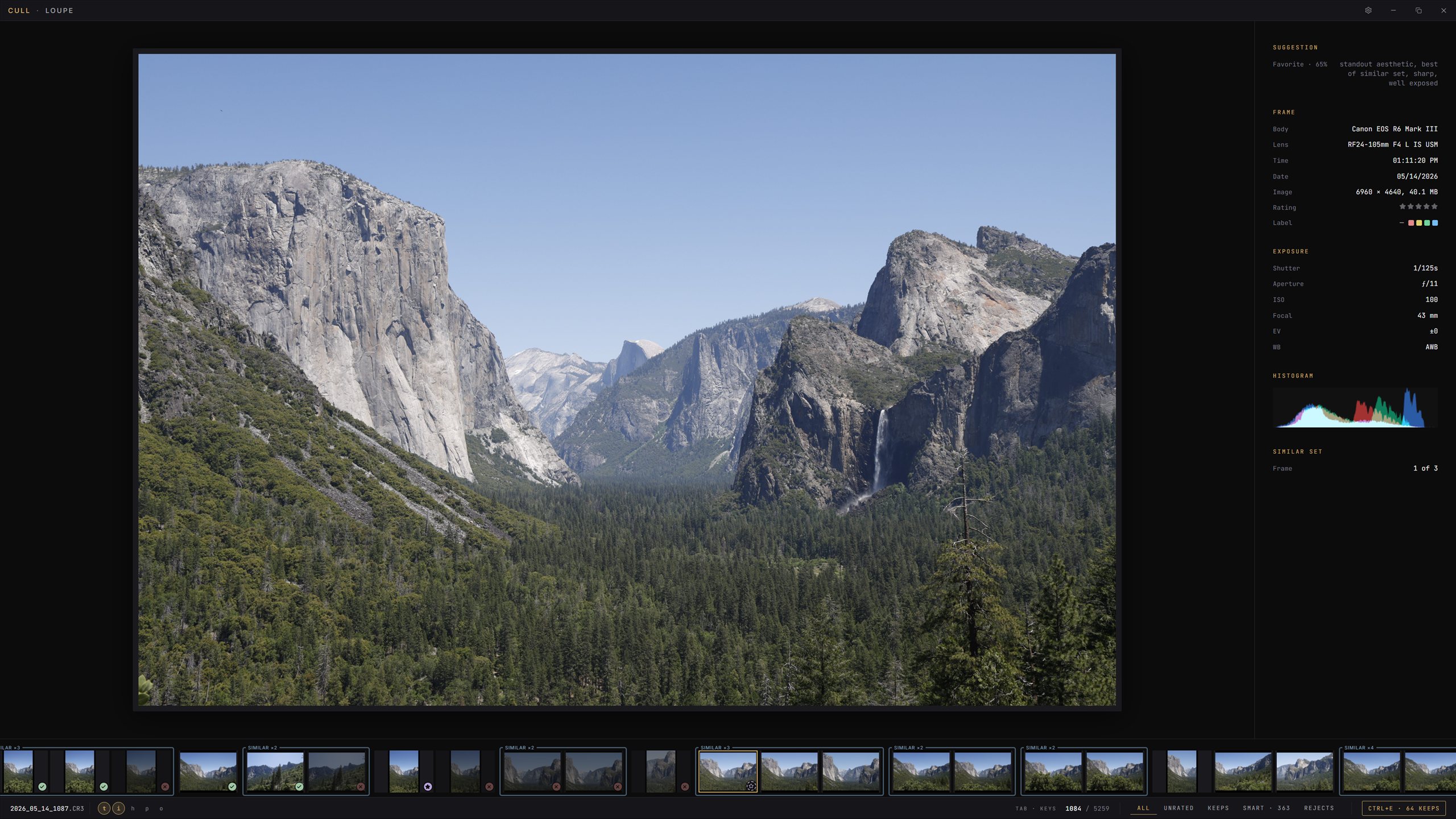Set rating to one star
The width and height of the screenshot is (1456, 819).
(1403, 206)
